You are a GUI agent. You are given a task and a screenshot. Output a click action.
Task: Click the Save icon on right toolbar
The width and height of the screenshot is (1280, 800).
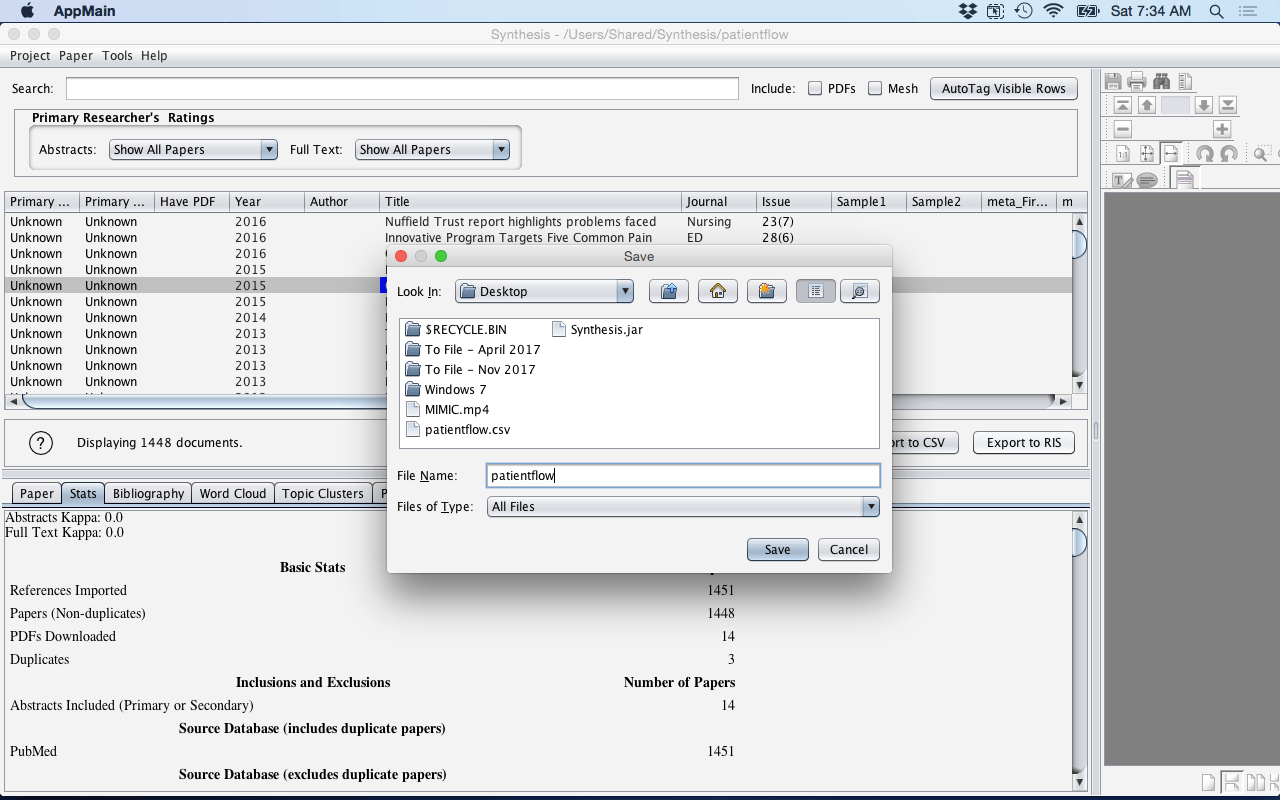[x=1113, y=80]
